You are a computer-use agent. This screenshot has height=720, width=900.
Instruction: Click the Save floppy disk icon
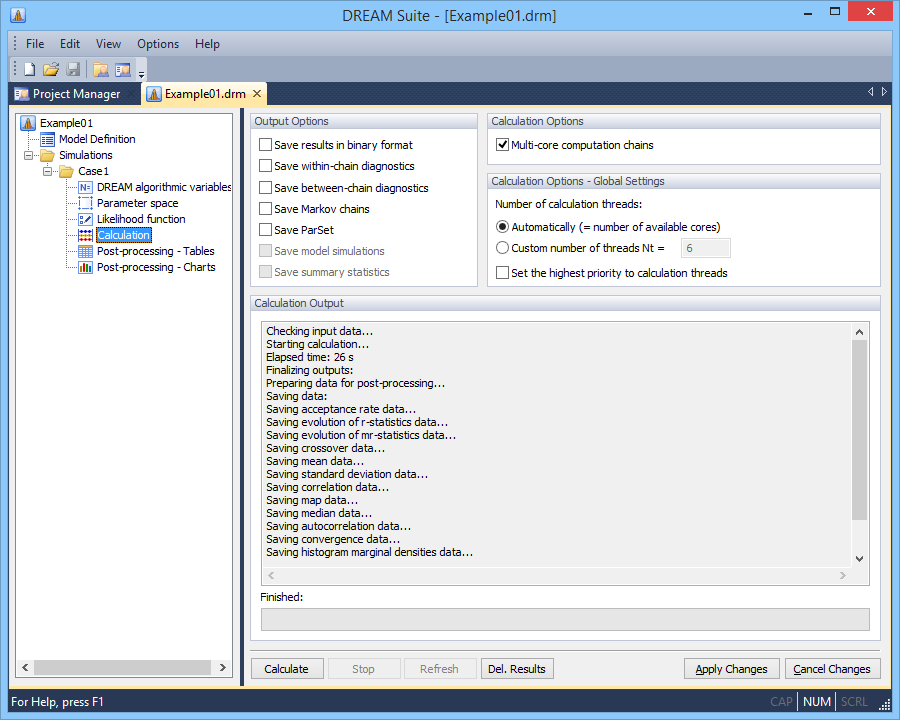click(73, 69)
